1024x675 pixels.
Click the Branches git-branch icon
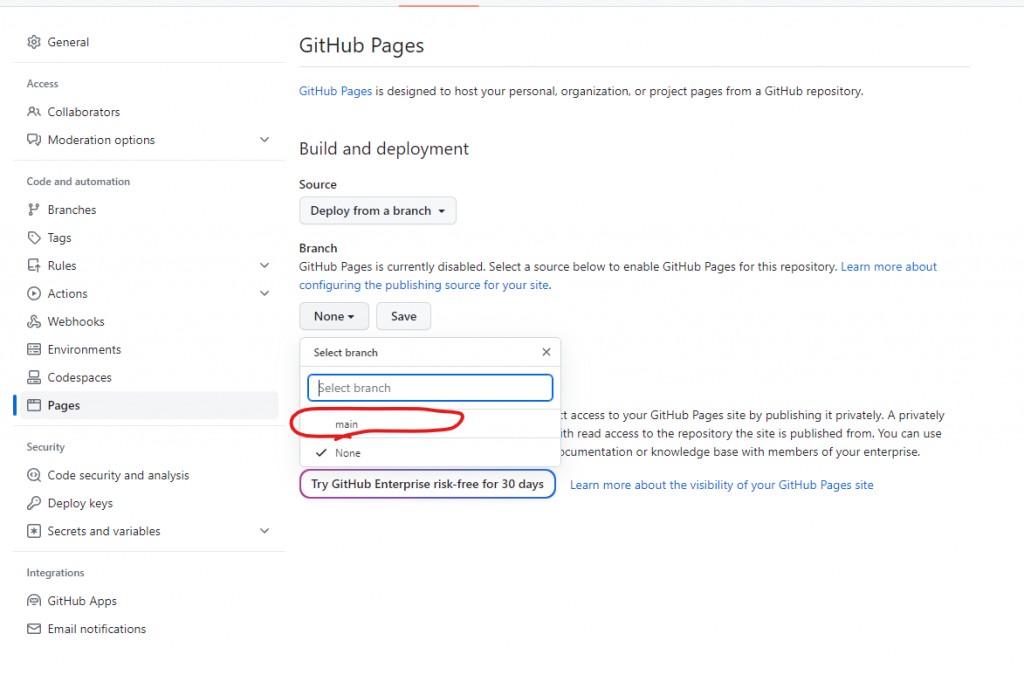[x=34, y=210]
